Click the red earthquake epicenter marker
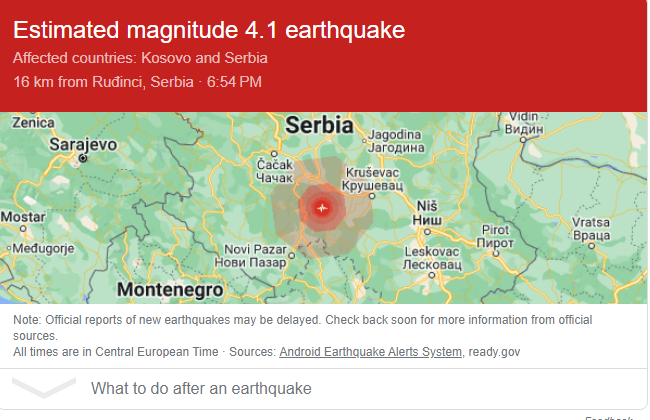Image resolution: width=650 pixels, height=420 pixels. [x=321, y=207]
